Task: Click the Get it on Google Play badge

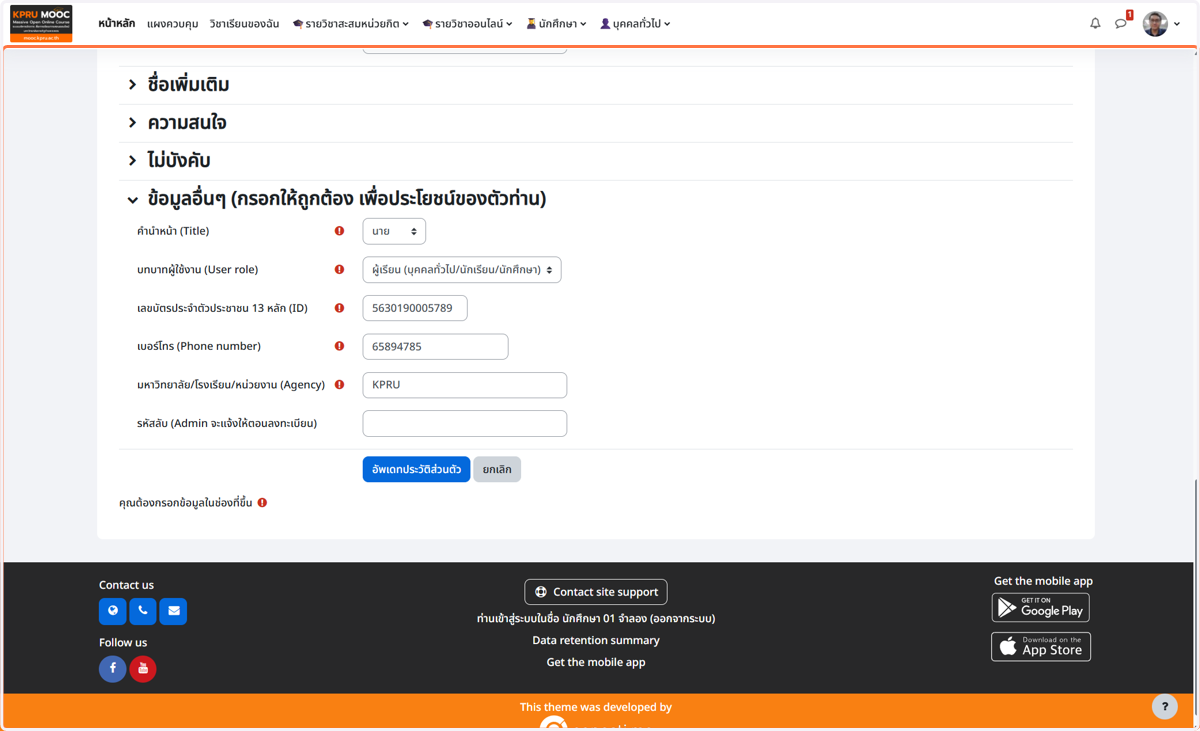Action: [x=1041, y=608]
